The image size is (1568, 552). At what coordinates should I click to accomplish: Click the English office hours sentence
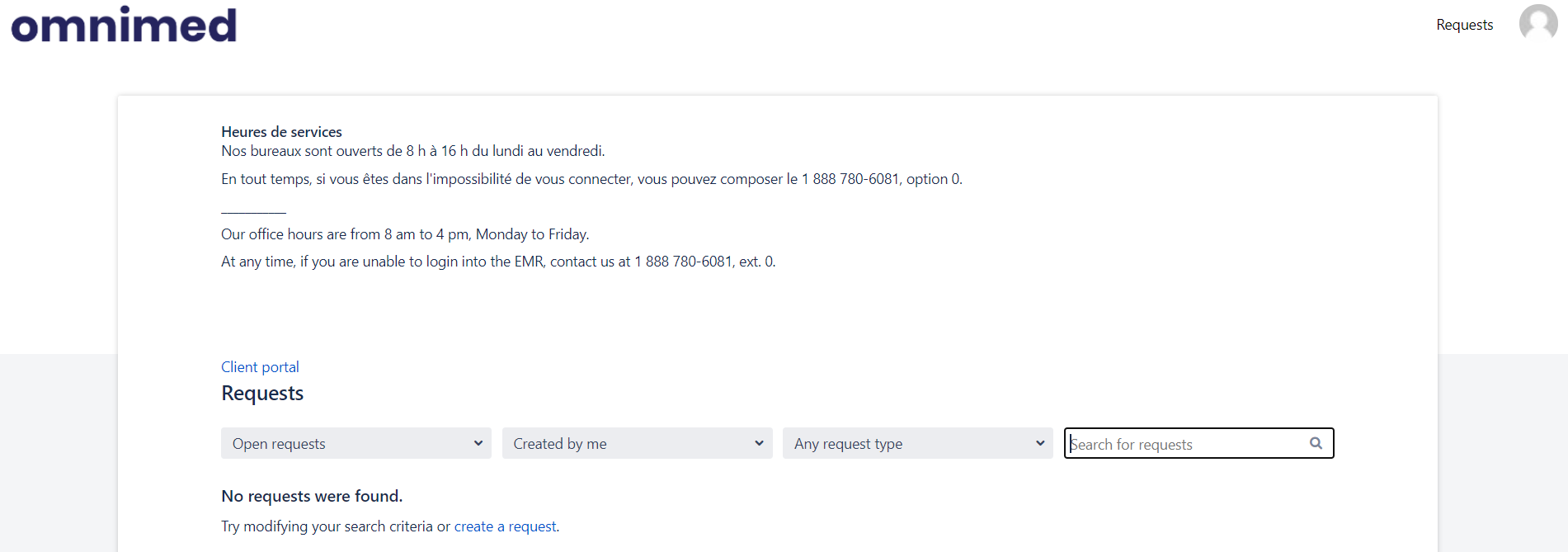coord(405,234)
